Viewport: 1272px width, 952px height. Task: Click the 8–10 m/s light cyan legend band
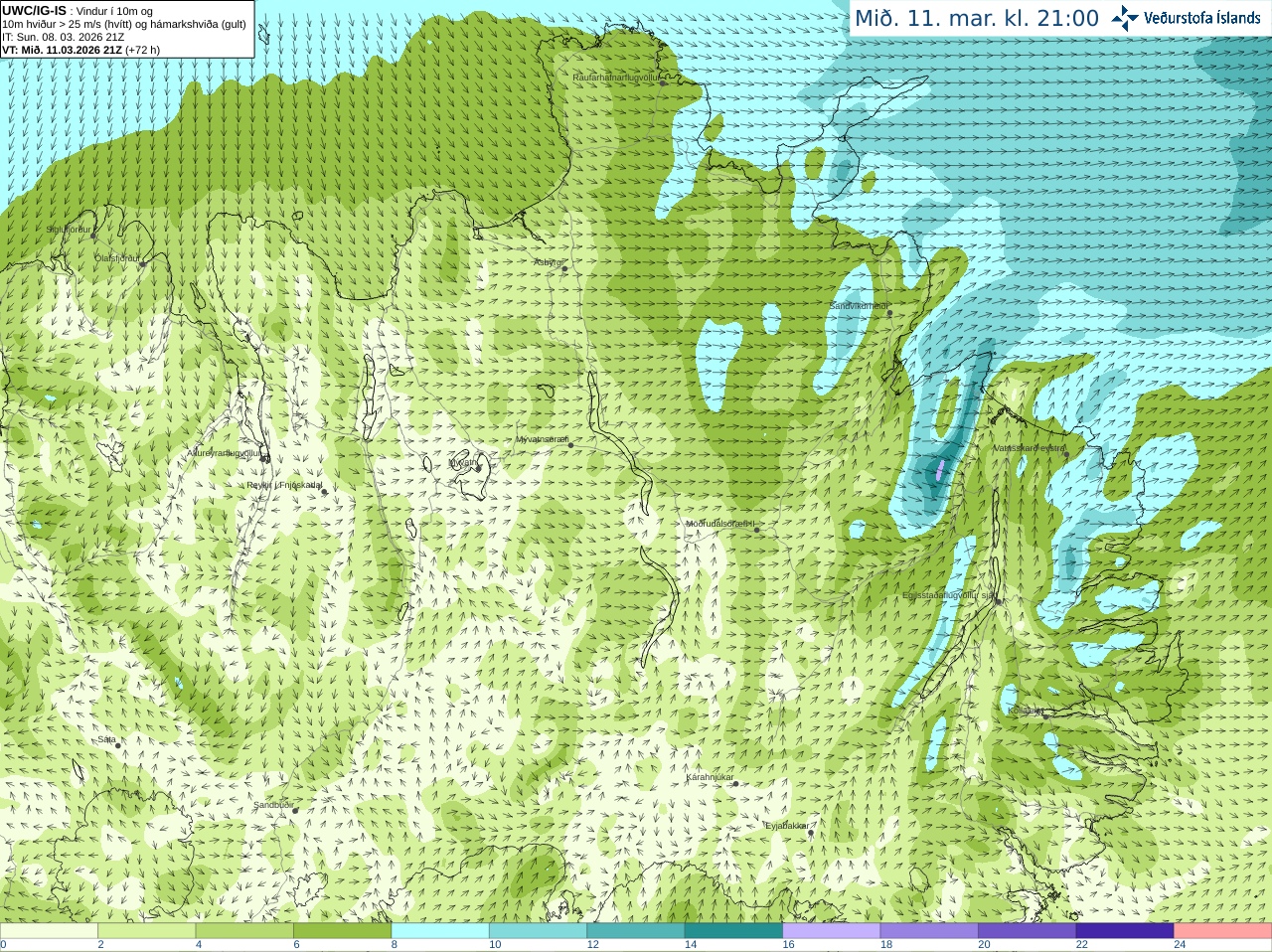[x=440, y=931]
